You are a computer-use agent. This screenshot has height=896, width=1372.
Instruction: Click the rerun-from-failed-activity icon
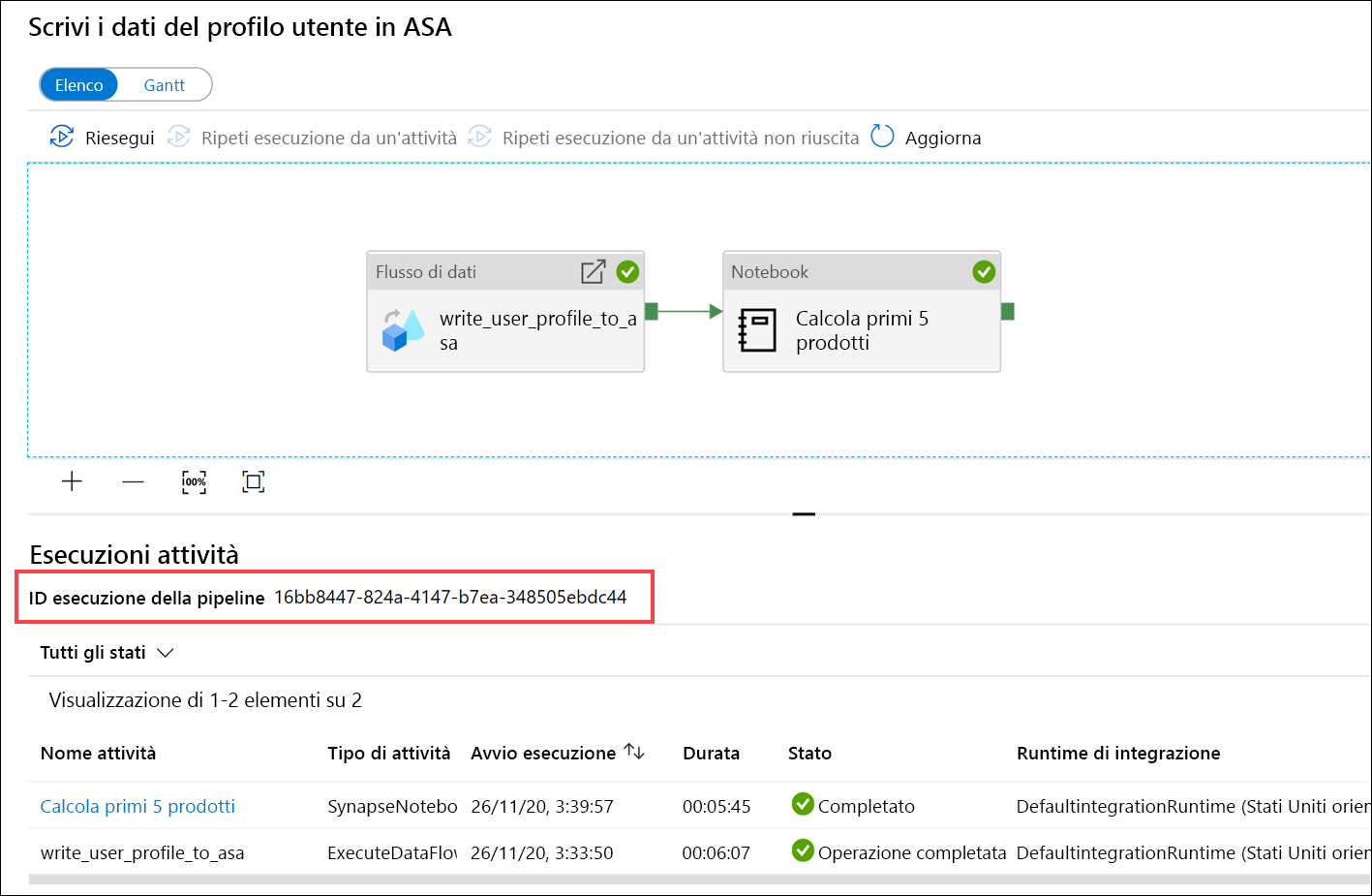(480, 137)
